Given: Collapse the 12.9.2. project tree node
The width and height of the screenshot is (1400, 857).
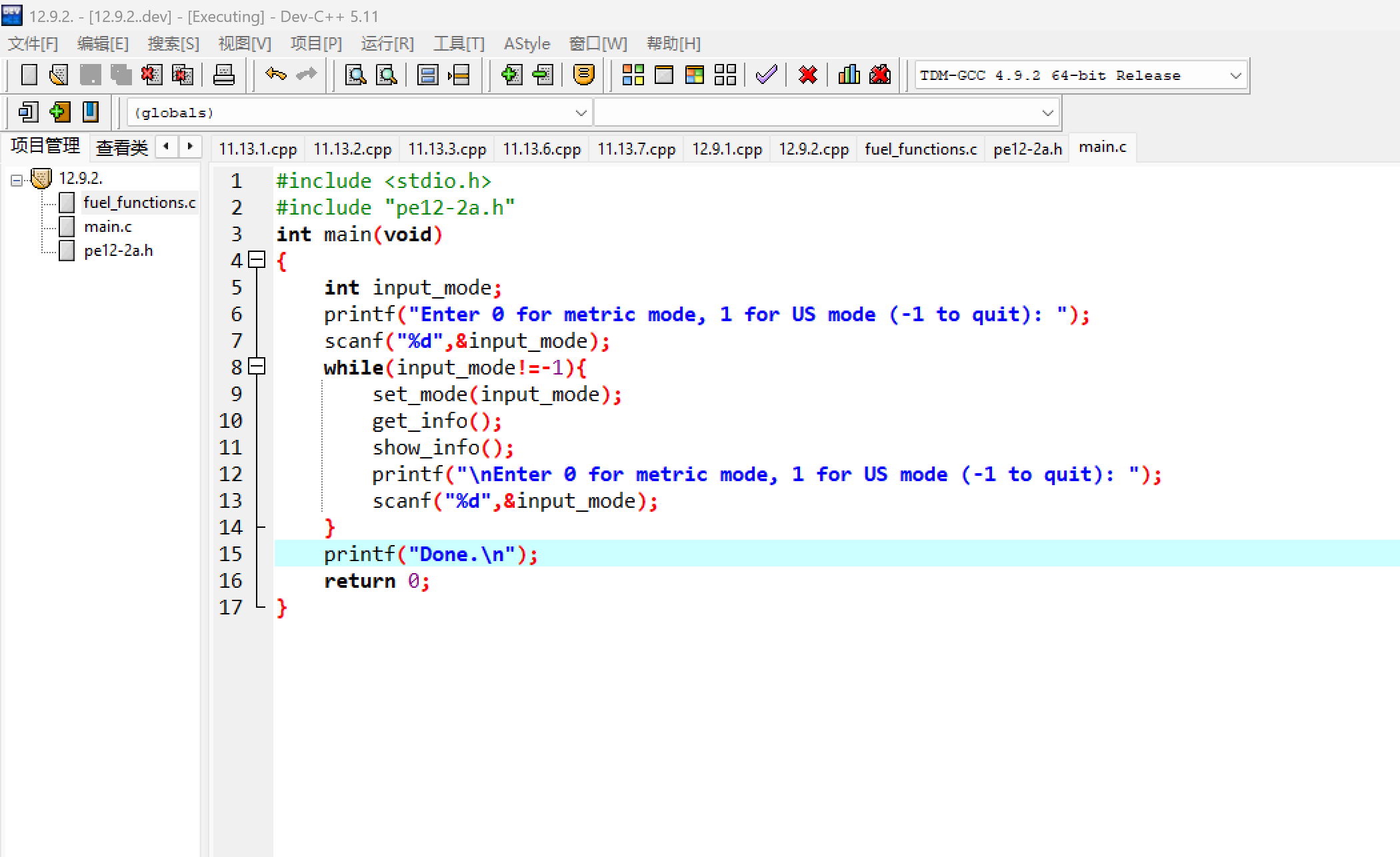Looking at the screenshot, I should pyautogui.click(x=17, y=179).
